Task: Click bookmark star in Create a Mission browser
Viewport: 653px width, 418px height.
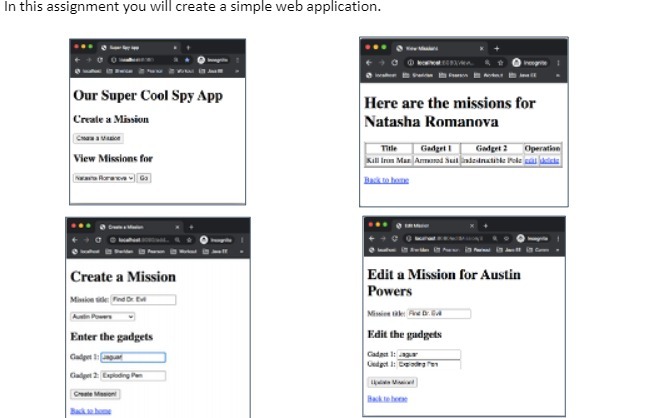Action: [189, 240]
